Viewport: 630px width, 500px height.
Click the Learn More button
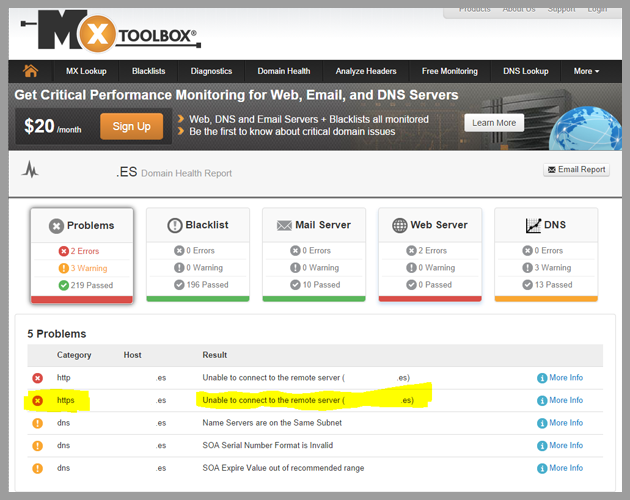[494, 123]
